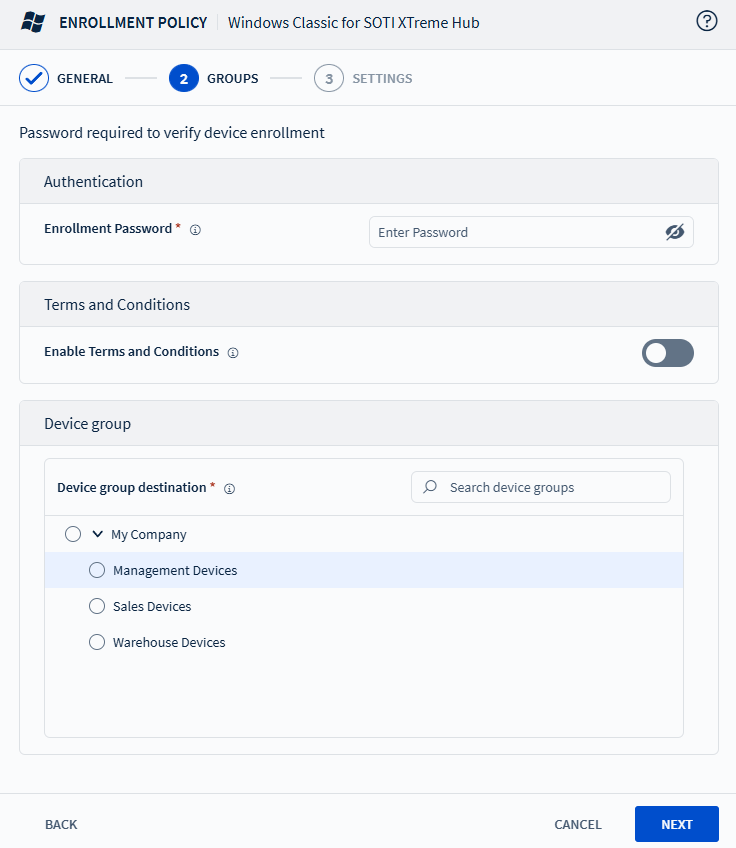Click the help question mark icon
Screen dimensions: 736x848
pos(707,21)
